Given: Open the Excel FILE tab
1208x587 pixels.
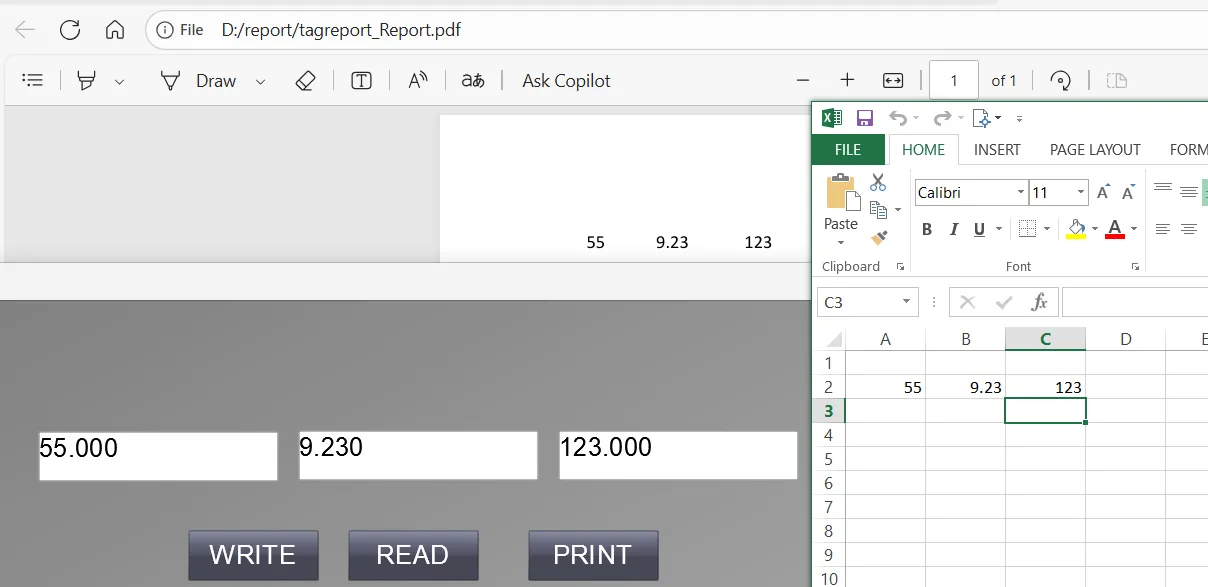Looking at the screenshot, I should pos(848,150).
